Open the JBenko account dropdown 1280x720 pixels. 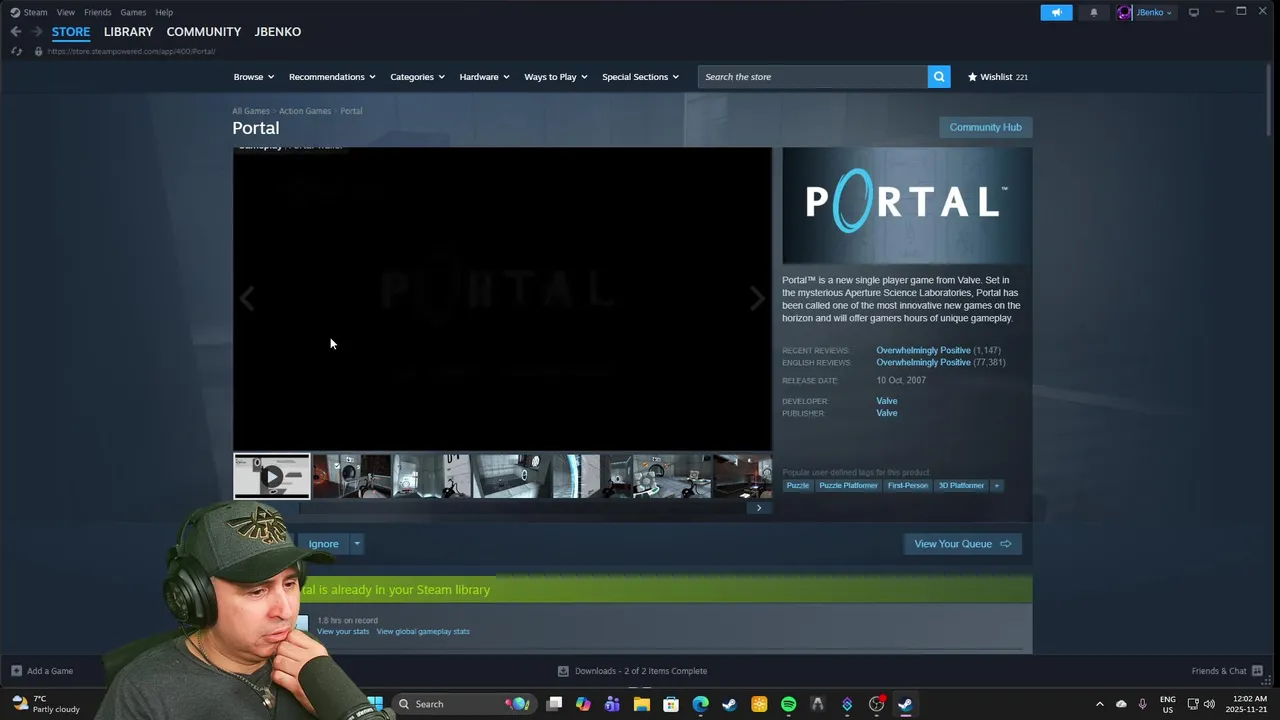(x=1146, y=12)
